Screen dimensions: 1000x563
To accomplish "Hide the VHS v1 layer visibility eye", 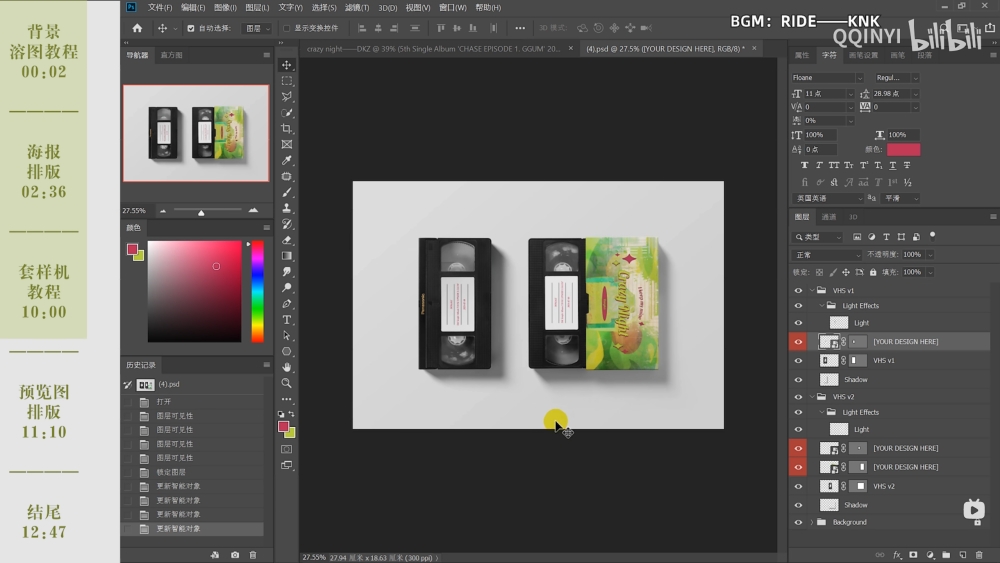I will click(x=798, y=360).
